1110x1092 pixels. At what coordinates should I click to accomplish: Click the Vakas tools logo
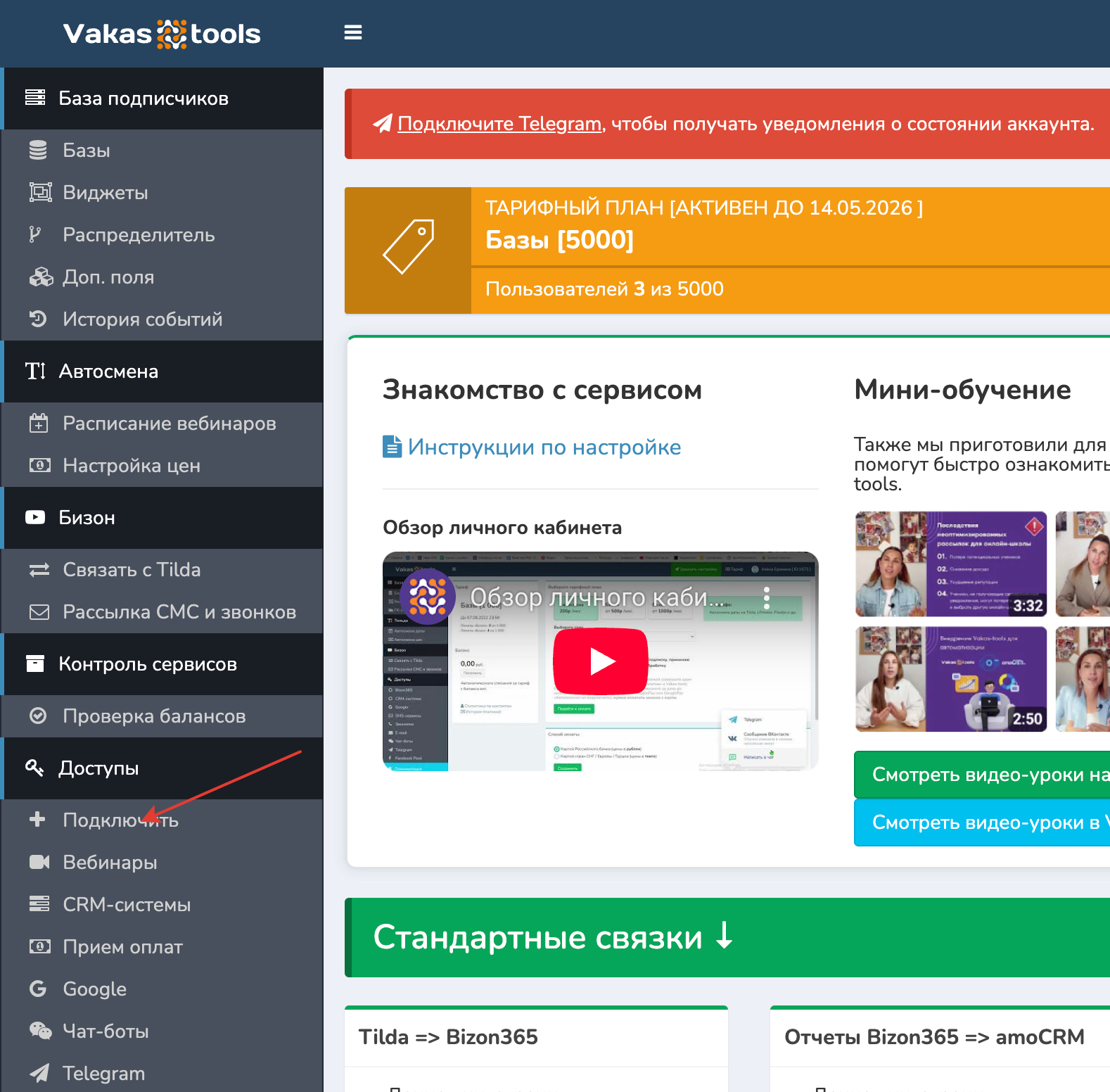[162, 34]
